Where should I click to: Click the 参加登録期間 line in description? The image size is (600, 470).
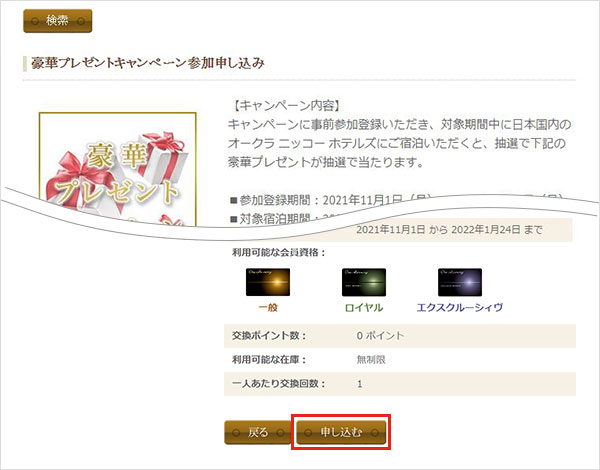[396, 200]
